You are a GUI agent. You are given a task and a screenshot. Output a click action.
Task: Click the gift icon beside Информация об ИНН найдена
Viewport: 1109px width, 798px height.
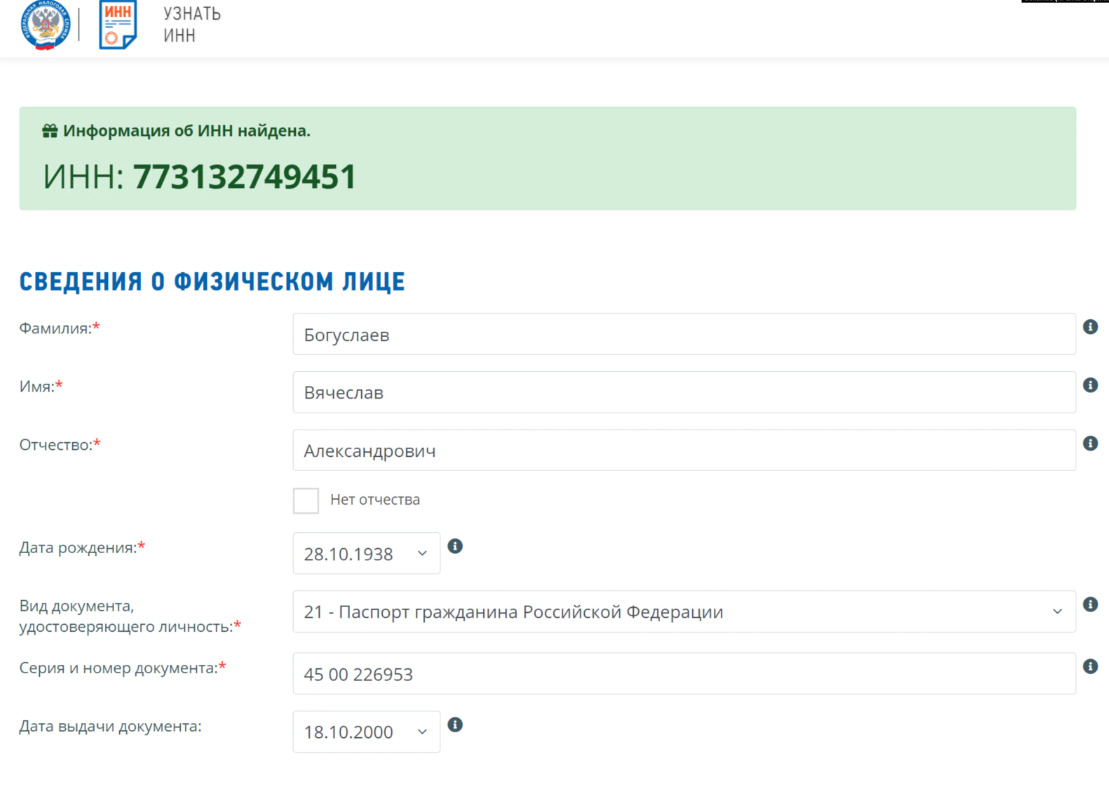tap(50, 131)
